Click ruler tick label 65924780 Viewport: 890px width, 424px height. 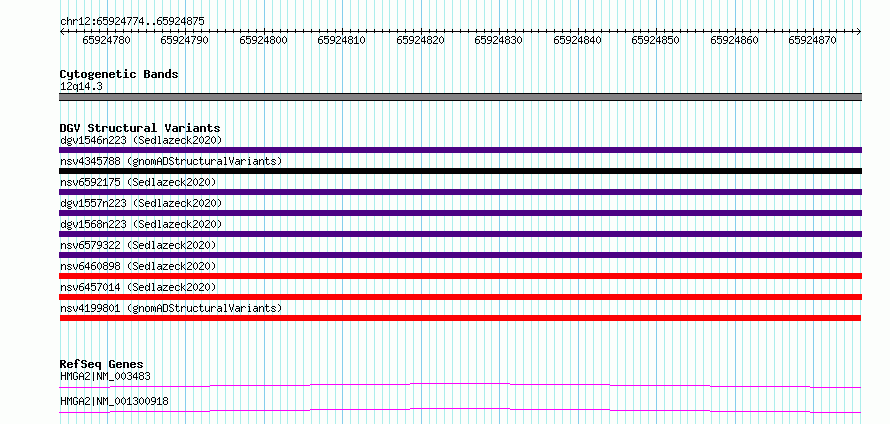(106, 40)
